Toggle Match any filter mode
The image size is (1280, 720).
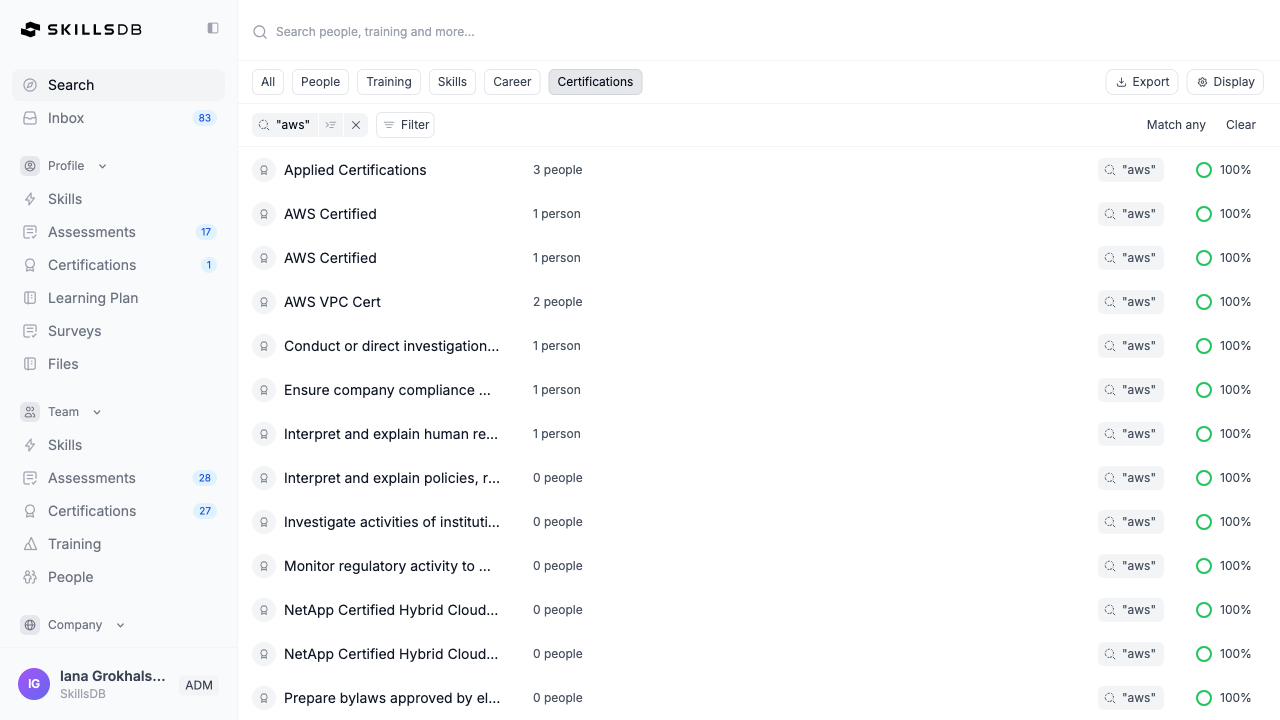tap(1176, 125)
